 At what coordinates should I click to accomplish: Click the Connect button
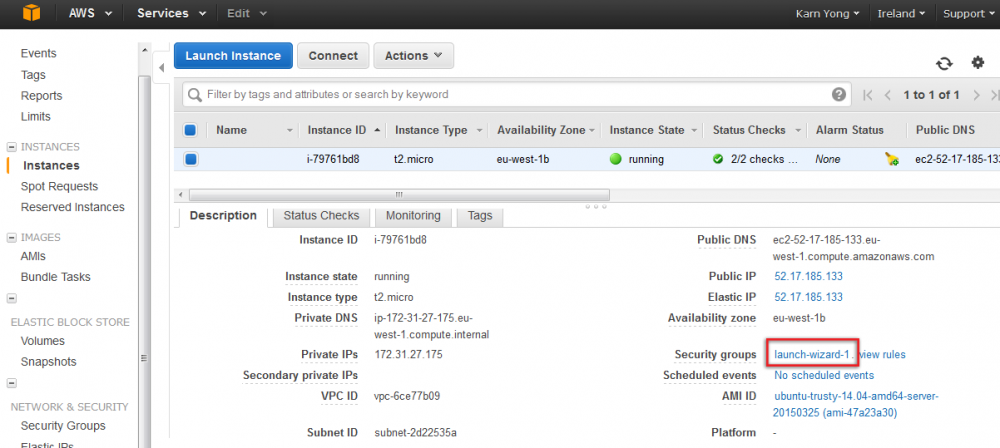tap(333, 56)
